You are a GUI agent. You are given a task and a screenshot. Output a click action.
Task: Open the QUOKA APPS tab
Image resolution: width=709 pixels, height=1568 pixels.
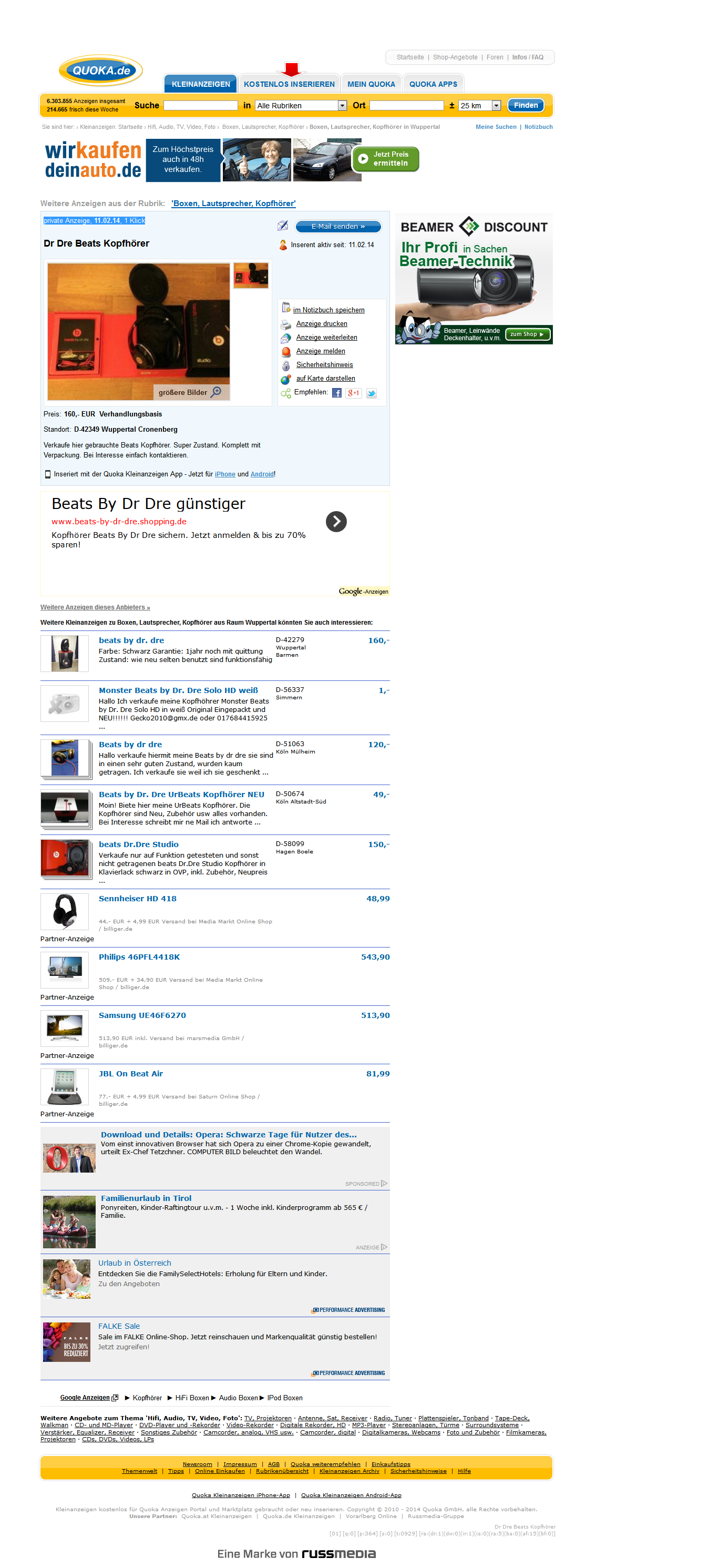coord(433,84)
